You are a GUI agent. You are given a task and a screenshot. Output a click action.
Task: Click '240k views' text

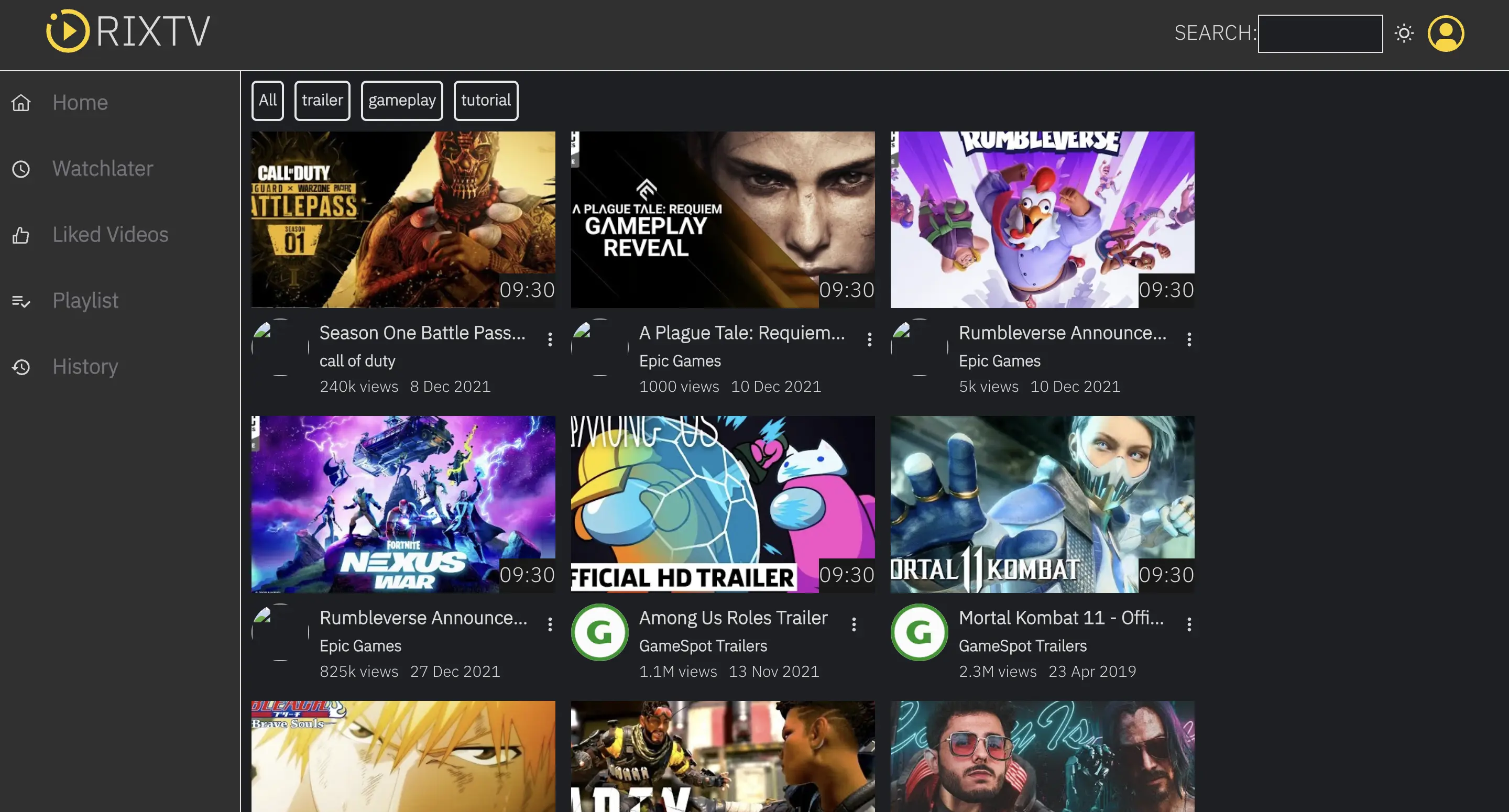(x=358, y=387)
